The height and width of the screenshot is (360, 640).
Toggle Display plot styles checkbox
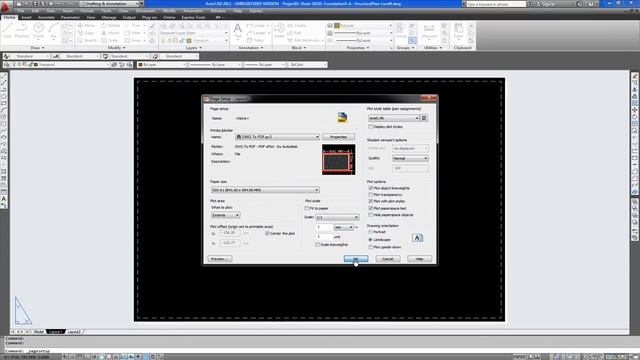(x=371, y=127)
